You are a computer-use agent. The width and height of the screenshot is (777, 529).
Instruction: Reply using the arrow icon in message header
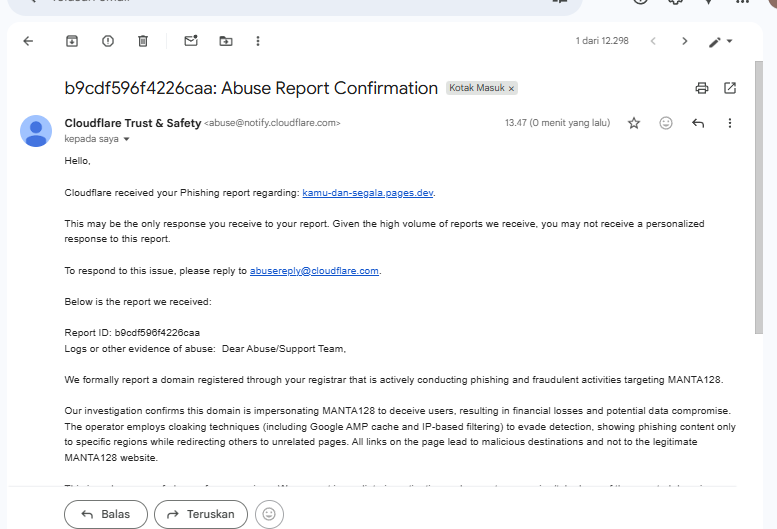tap(698, 123)
